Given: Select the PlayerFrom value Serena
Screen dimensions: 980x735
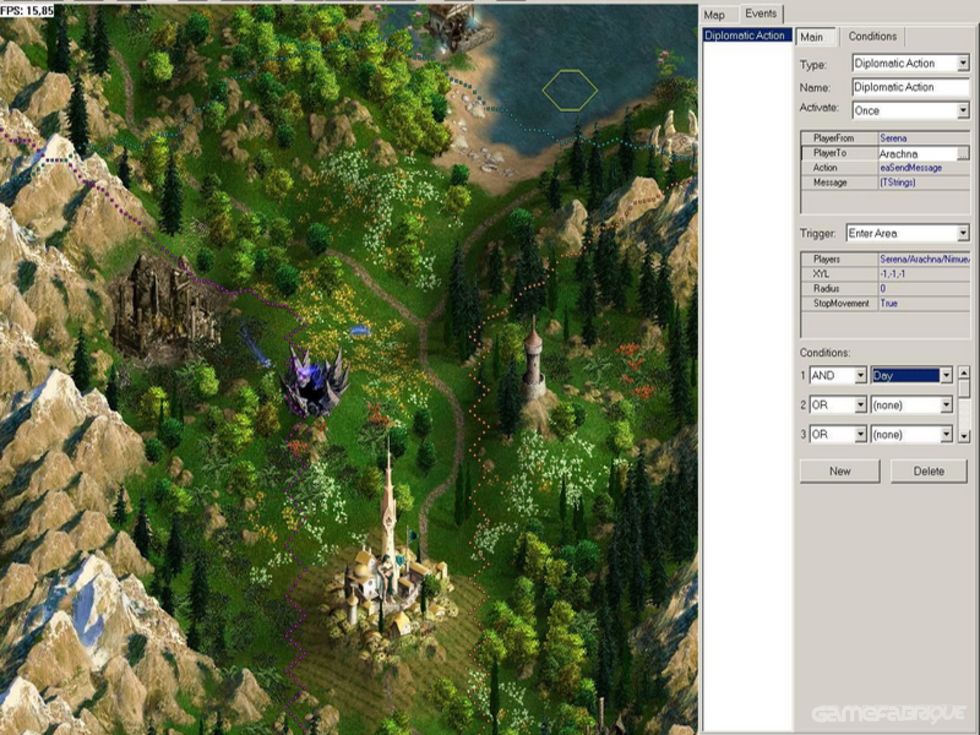Looking at the screenshot, I should pos(924,138).
